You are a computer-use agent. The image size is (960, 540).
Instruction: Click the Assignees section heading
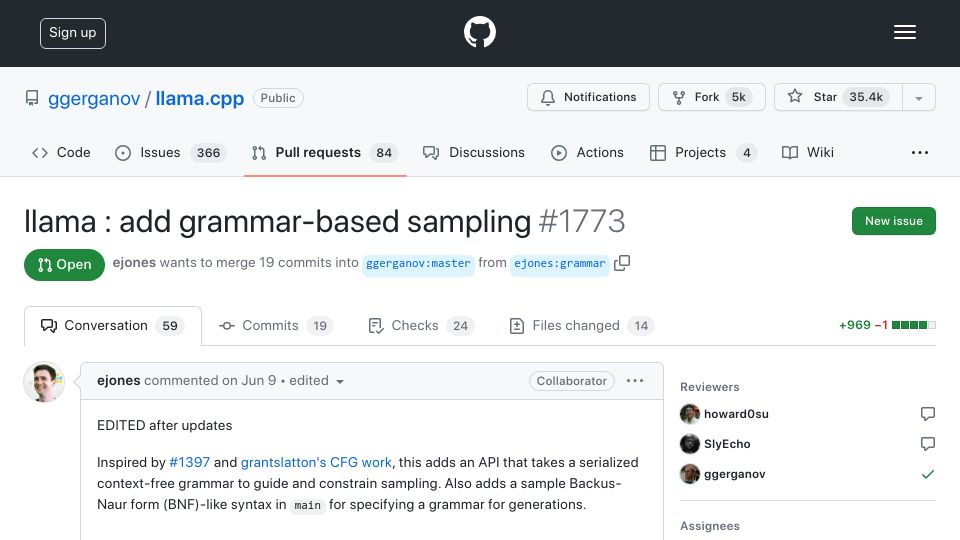[710, 526]
